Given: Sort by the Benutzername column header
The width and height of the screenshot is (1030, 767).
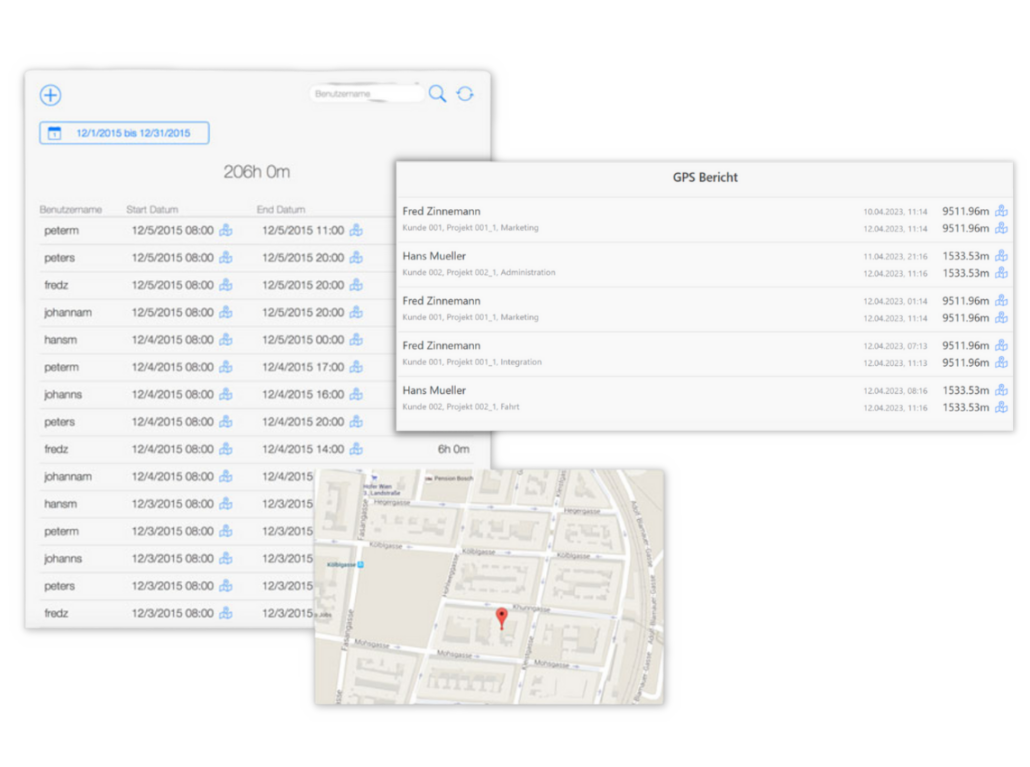Looking at the screenshot, I should pos(71,210).
